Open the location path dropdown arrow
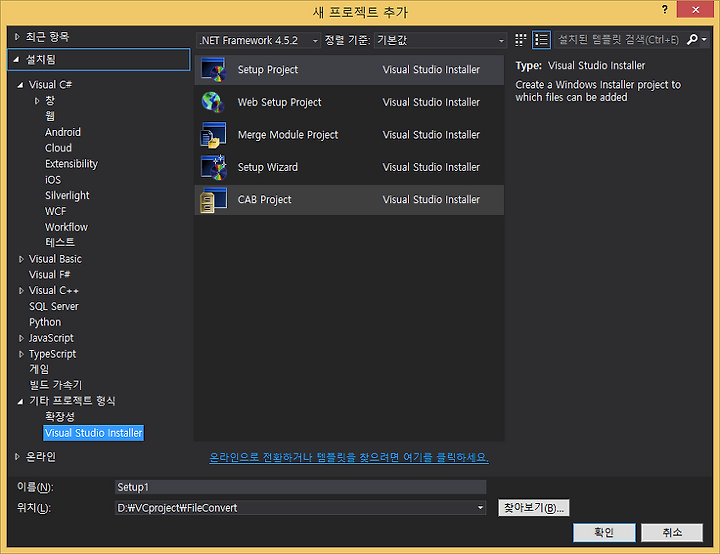The height and width of the screenshot is (554, 720). tap(480, 508)
